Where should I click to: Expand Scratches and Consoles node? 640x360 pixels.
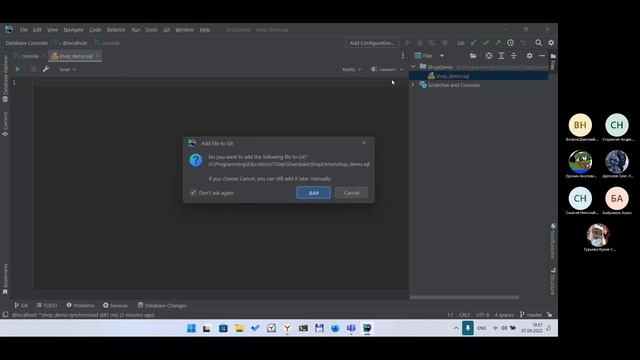pos(413,85)
